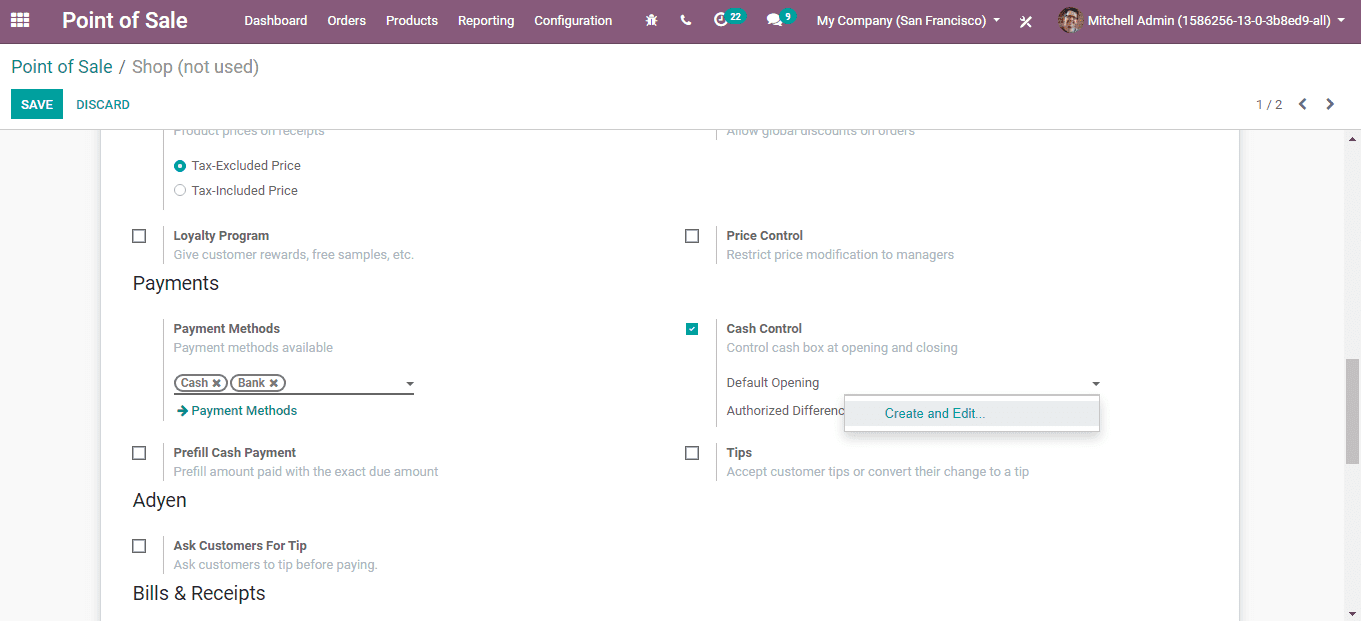
Task: Open the Reporting menu
Action: point(486,20)
